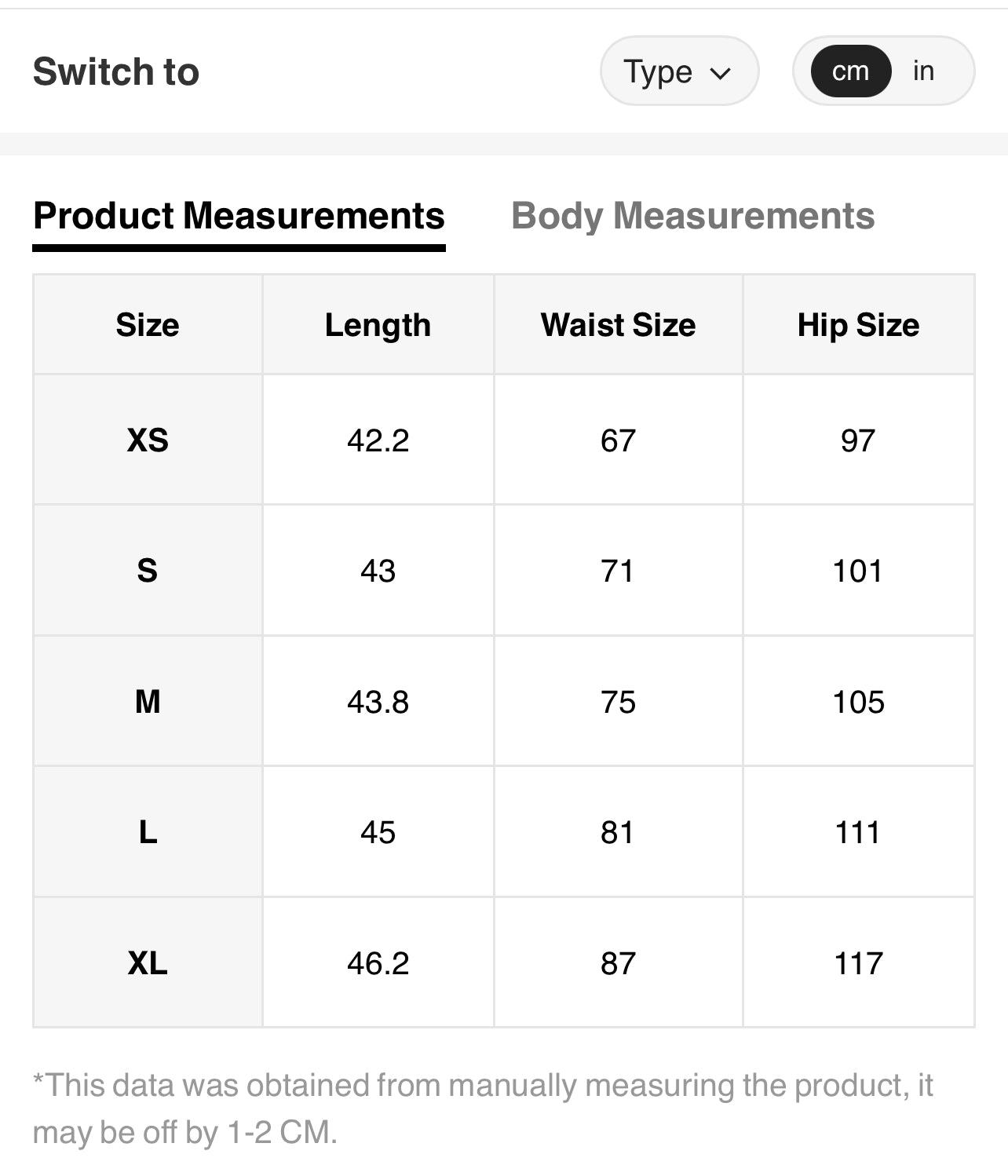
Task: Open the Type dropdown
Action: point(678,71)
